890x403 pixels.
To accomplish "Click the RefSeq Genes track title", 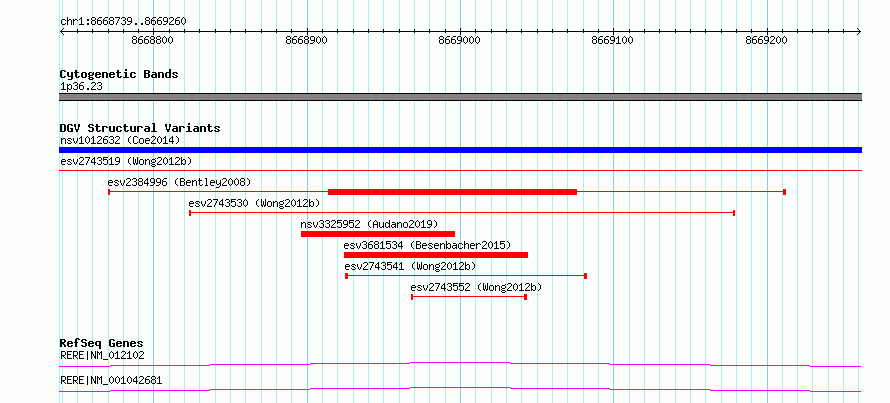I will coord(102,343).
